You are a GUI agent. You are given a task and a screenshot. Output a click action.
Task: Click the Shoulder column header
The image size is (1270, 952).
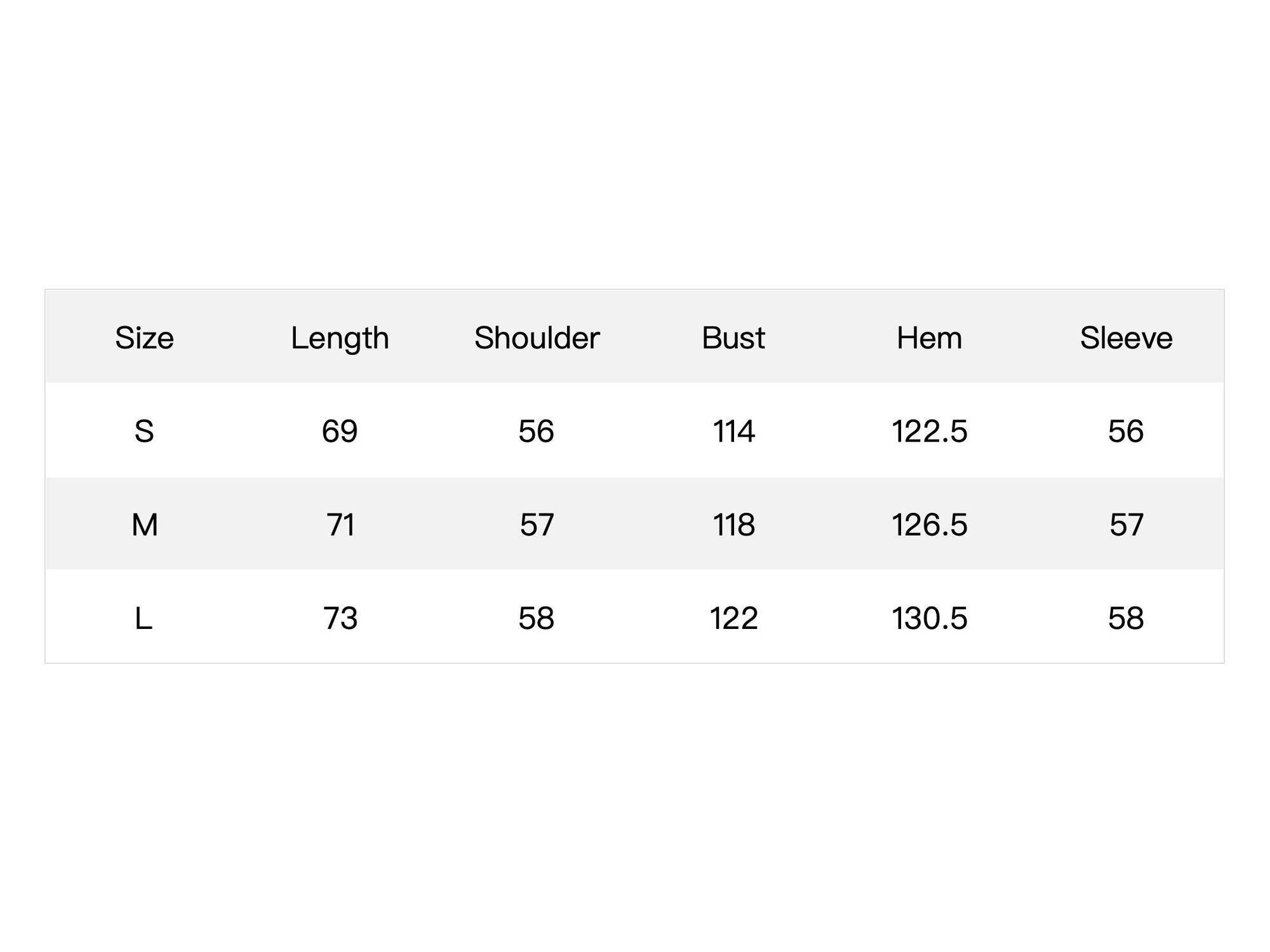pyautogui.click(x=537, y=338)
